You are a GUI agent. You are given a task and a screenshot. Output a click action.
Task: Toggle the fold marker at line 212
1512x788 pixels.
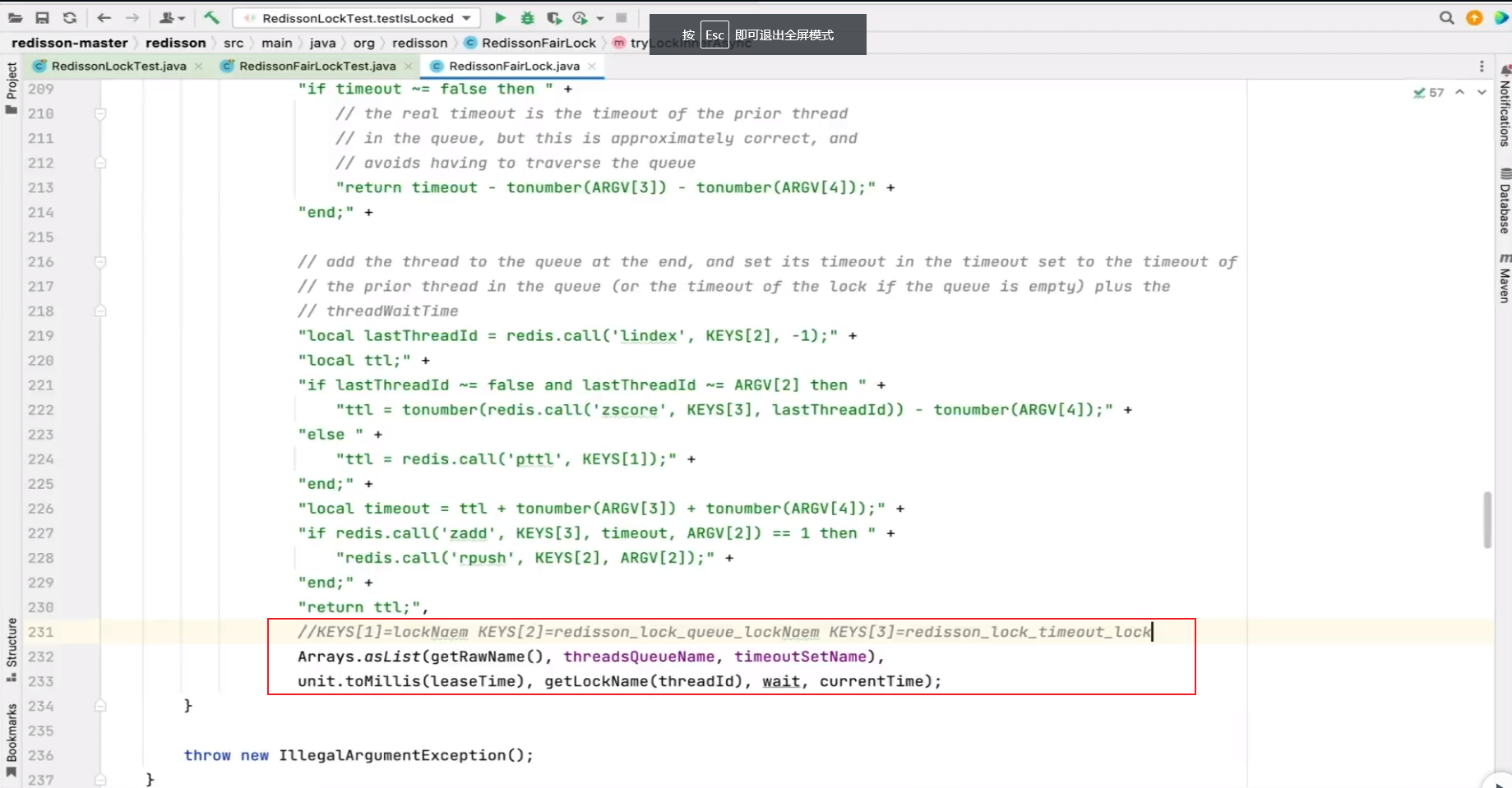coord(100,163)
